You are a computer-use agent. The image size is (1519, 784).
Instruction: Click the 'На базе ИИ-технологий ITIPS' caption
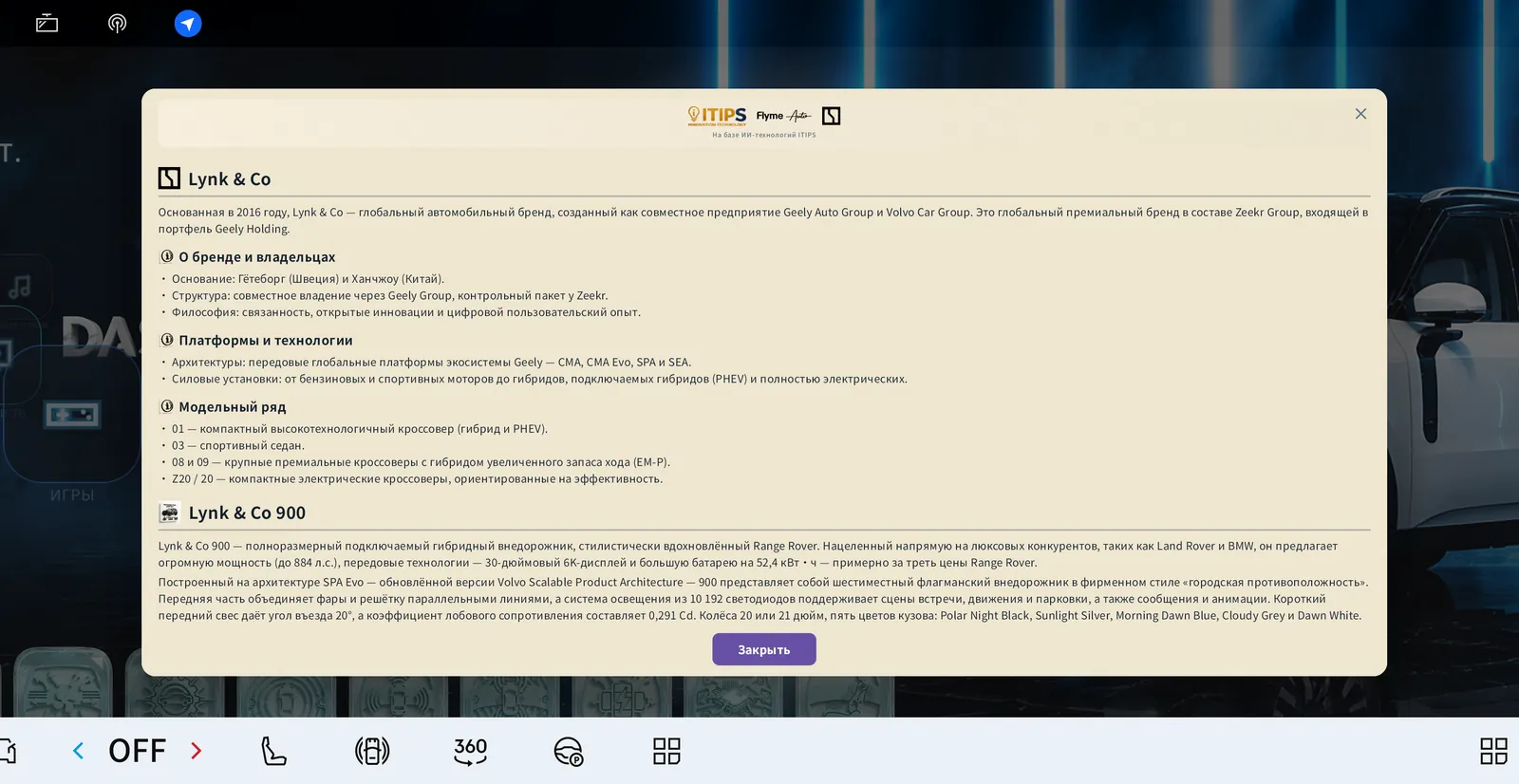(x=764, y=135)
